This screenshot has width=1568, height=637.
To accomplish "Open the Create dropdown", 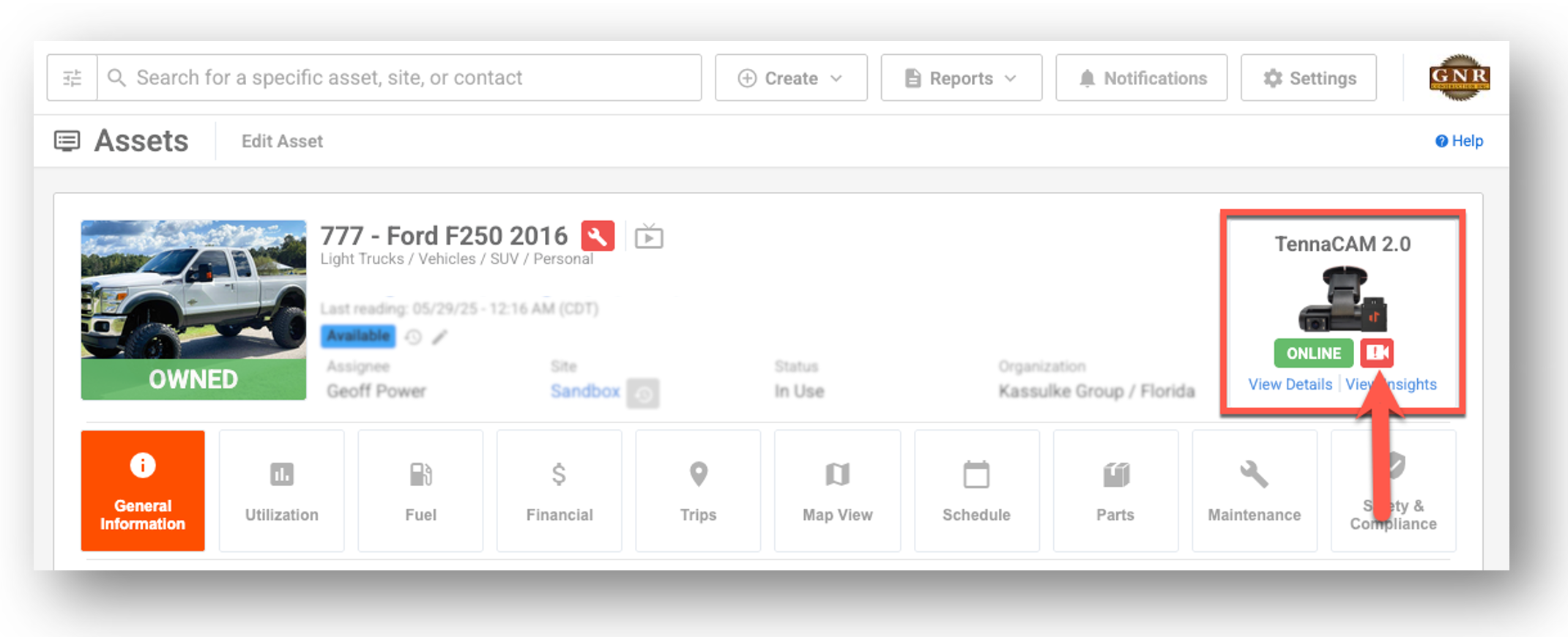I will tap(791, 78).
